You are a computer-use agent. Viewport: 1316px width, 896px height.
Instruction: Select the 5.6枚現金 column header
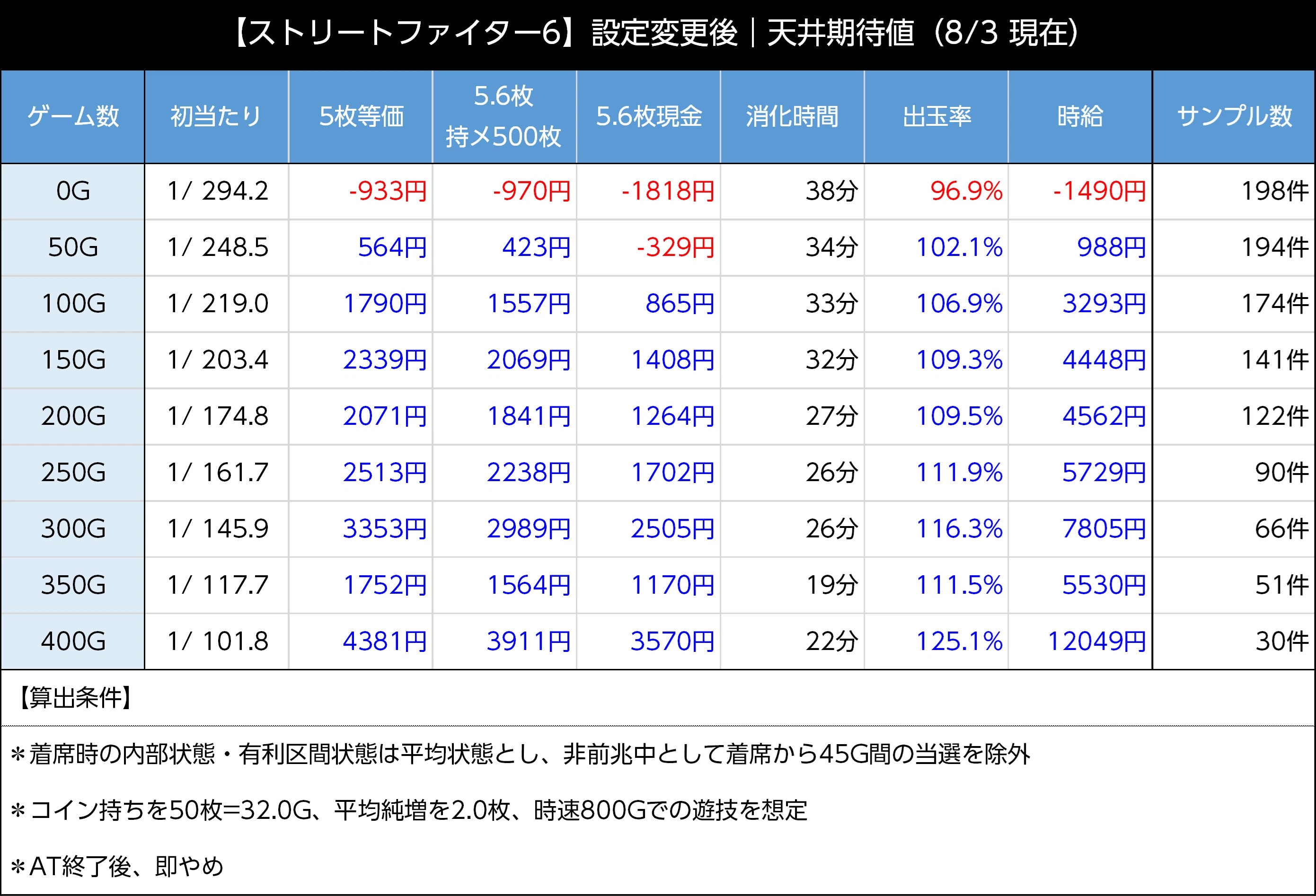(x=648, y=116)
